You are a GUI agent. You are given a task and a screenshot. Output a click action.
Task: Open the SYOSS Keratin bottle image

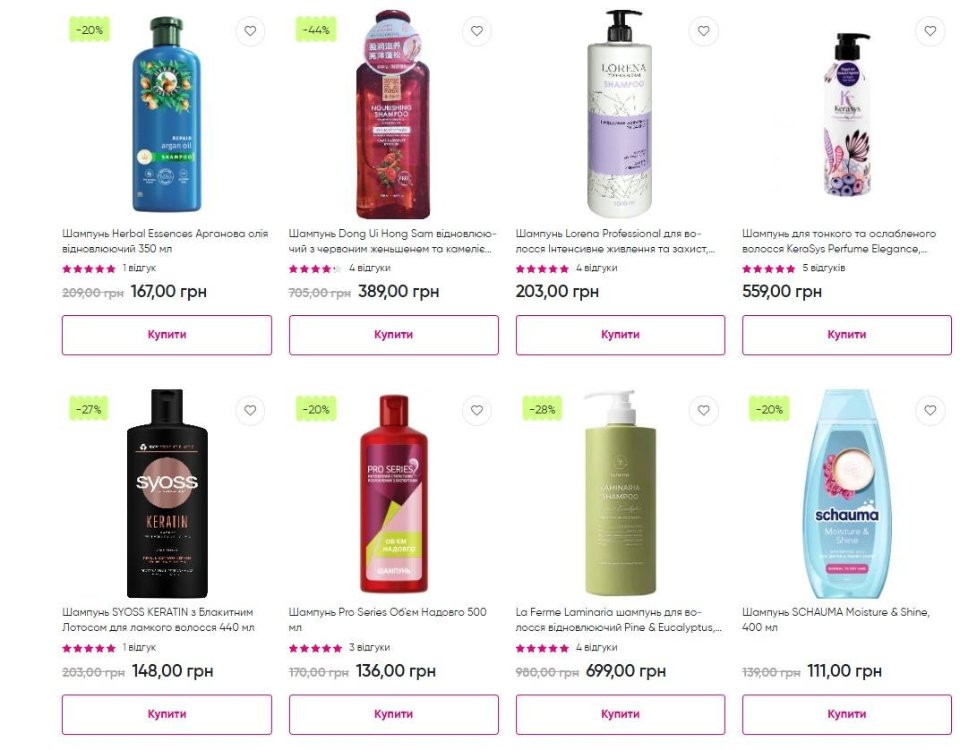coord(167,493)
